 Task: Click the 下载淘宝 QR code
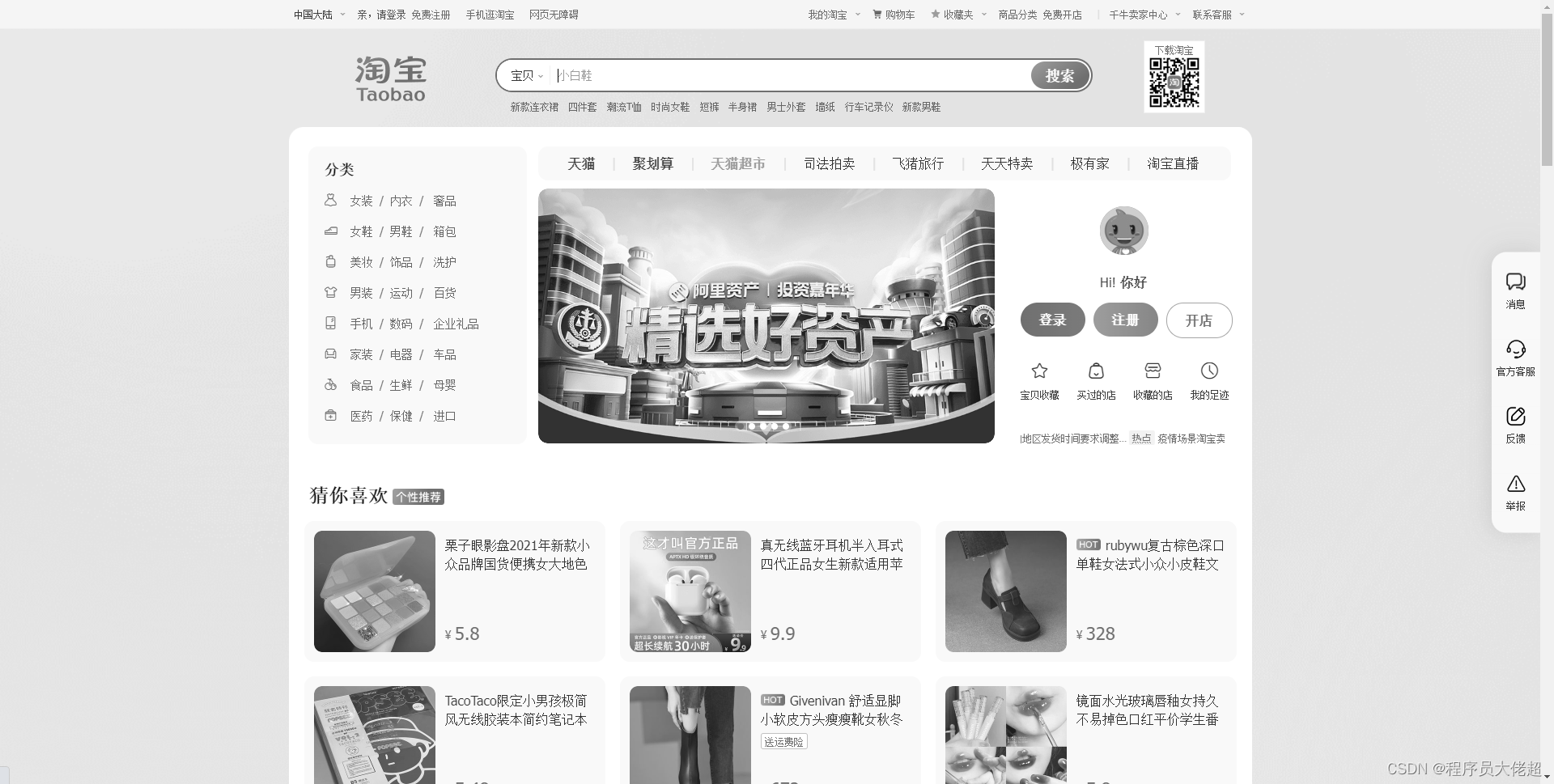click(x=1174, y=83)
